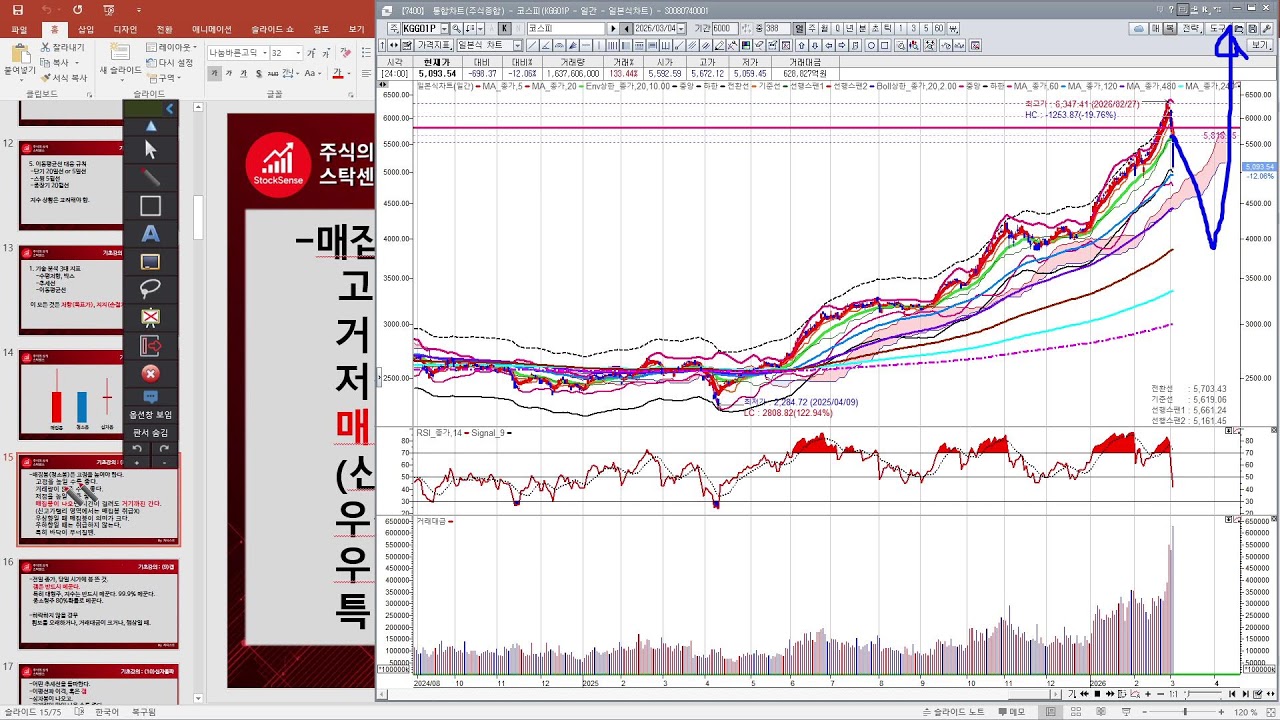The width and height of the screenshot is (1280, 720).
Task: Click the period count field showing 6000
Action: click(725, 28)
